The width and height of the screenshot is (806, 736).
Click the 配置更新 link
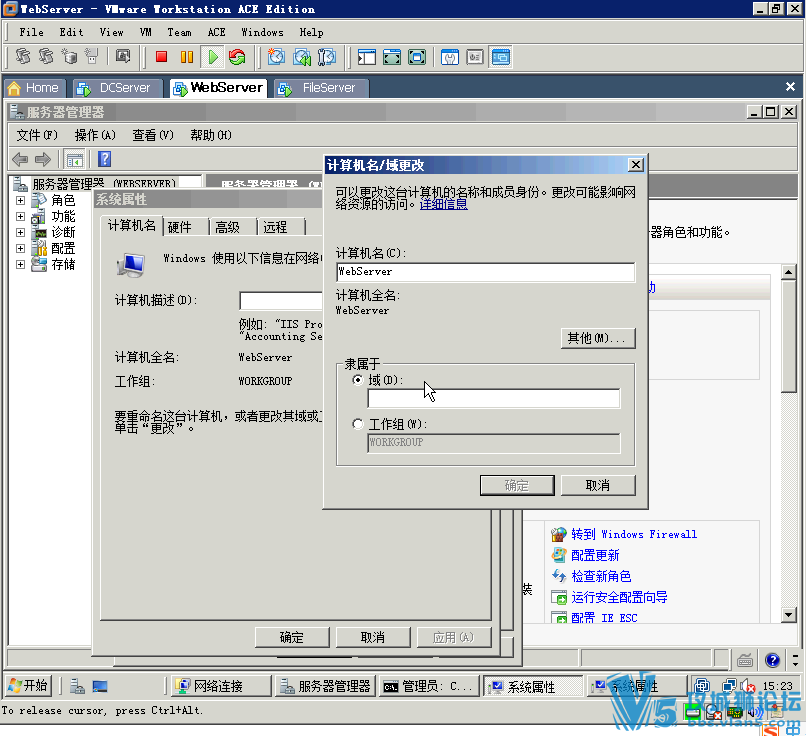pyautogui.click(x=595, y=555)
